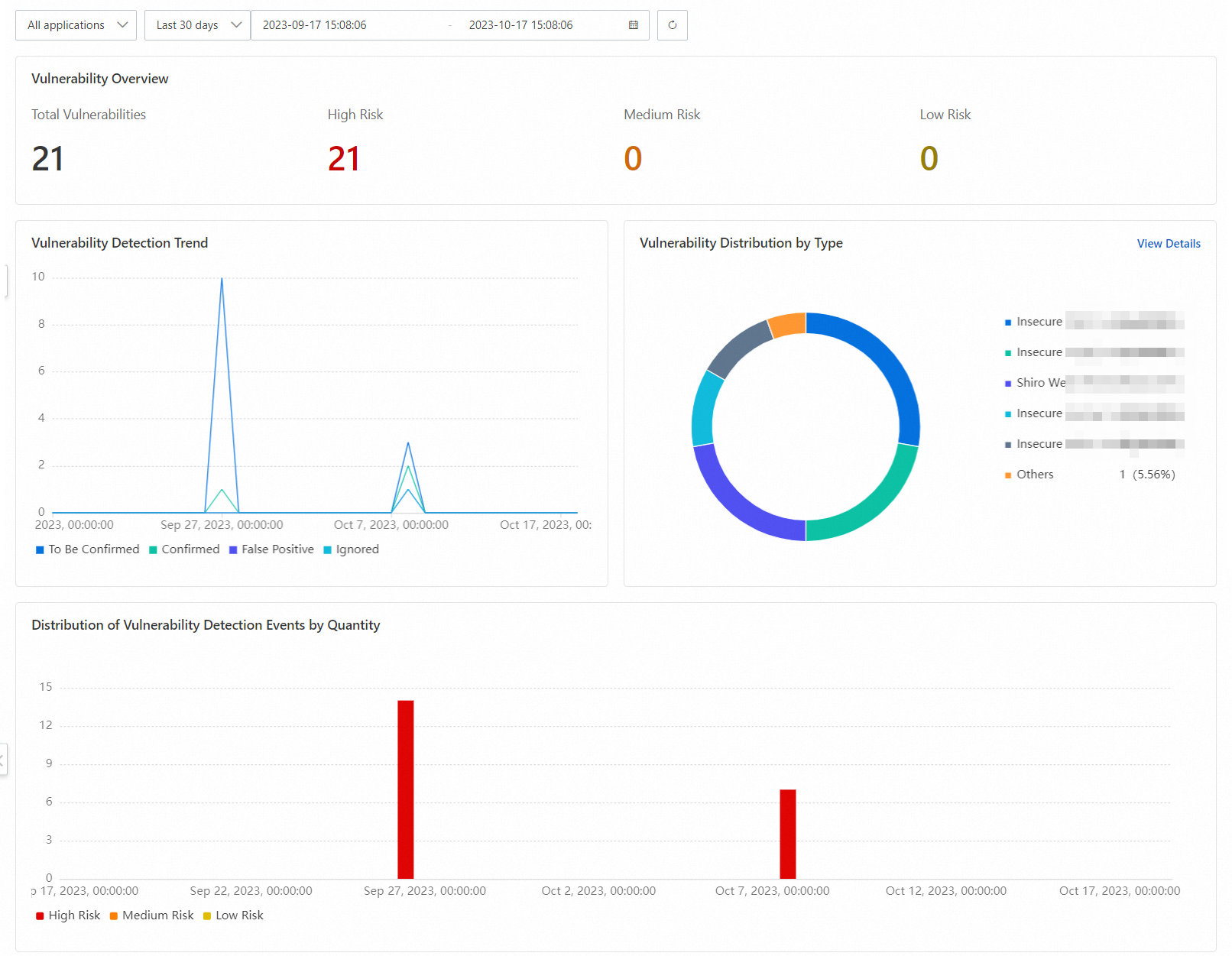The width and height of the screenshot is (1232, 956).
Task: Edit the start date 2023-09-17 15:08:06 field
Action: pos(315,25)
